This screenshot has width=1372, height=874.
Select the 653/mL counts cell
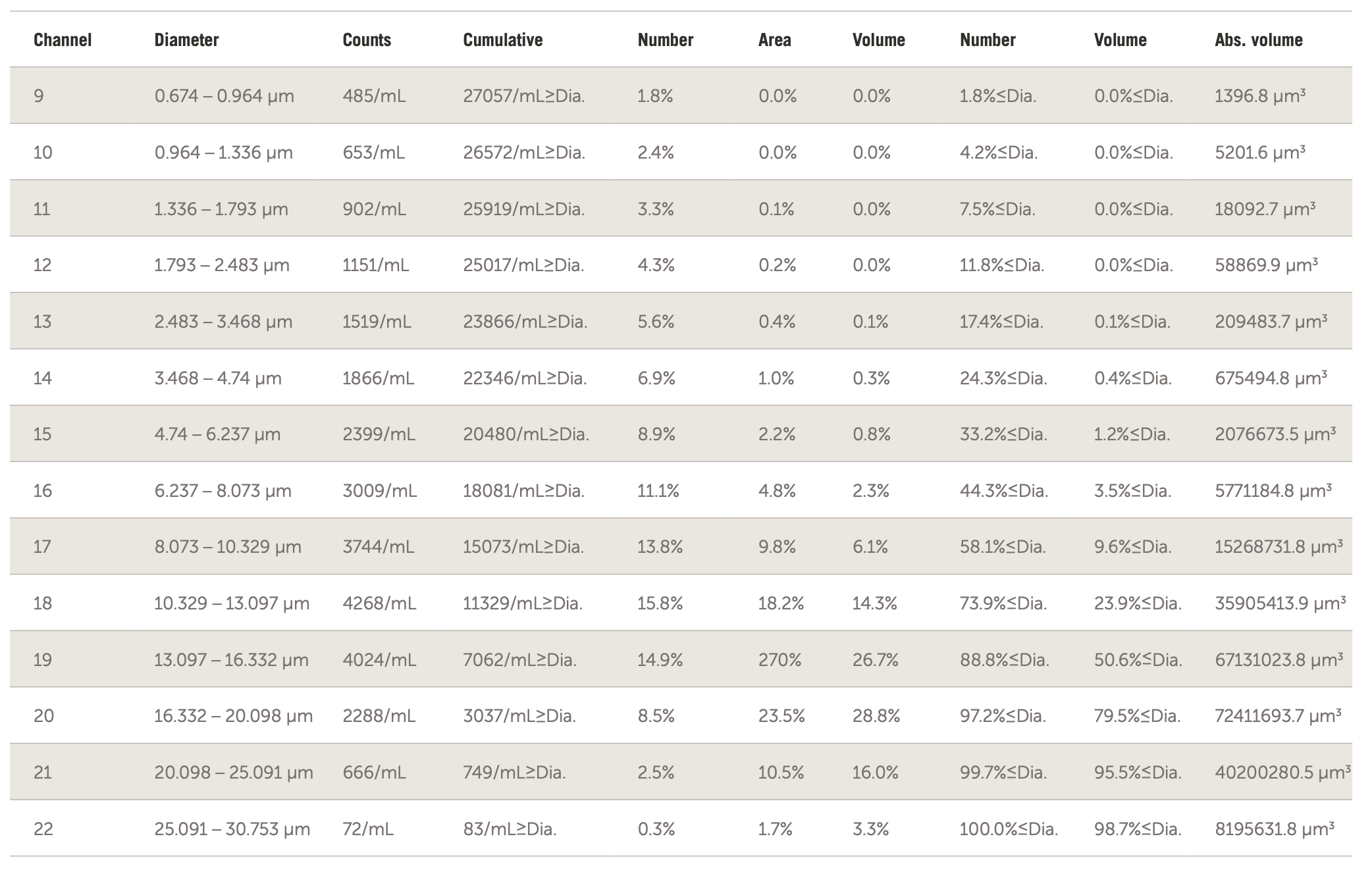pyautogui.click(x=373, y=153)
